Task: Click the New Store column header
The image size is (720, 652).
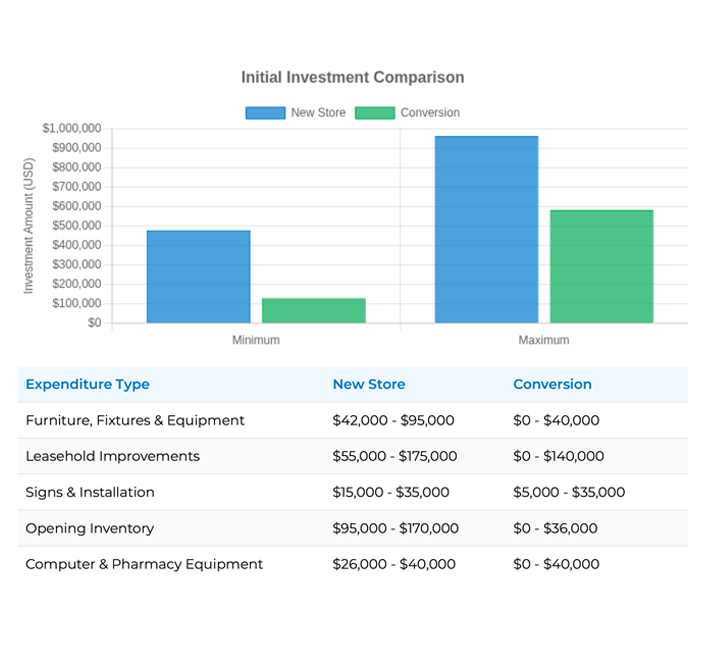Action: click(x=368, y=384)
